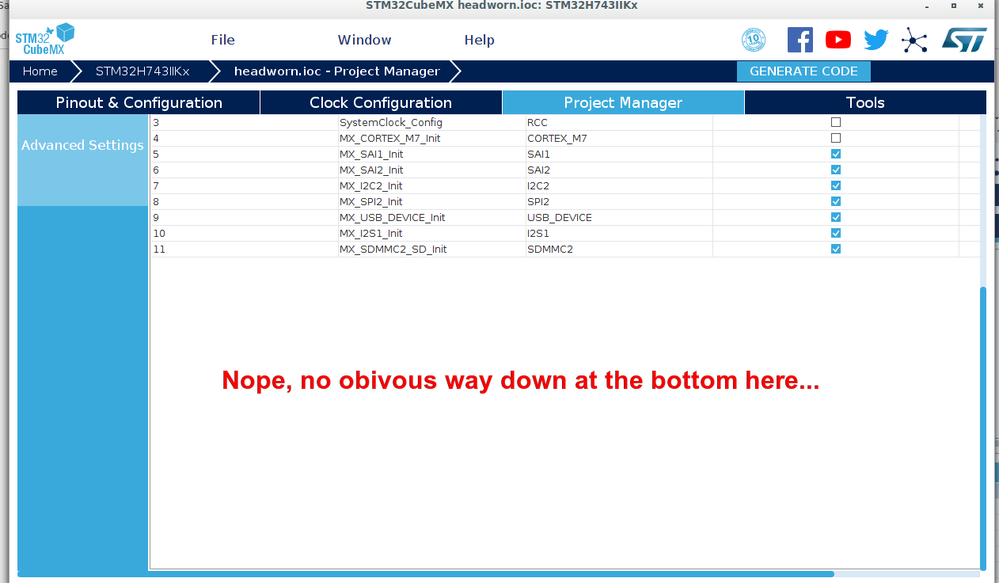Toggle the SystemClock_Config RCC checkbox
The height and width of the screenshot is (583, 999).
click(836, 122)
